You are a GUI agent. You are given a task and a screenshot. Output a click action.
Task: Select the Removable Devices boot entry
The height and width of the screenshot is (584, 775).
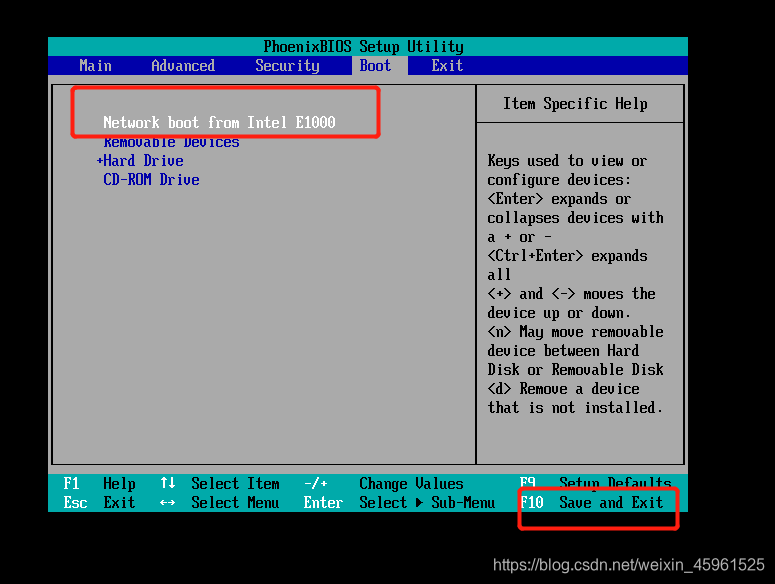[171, 142]
